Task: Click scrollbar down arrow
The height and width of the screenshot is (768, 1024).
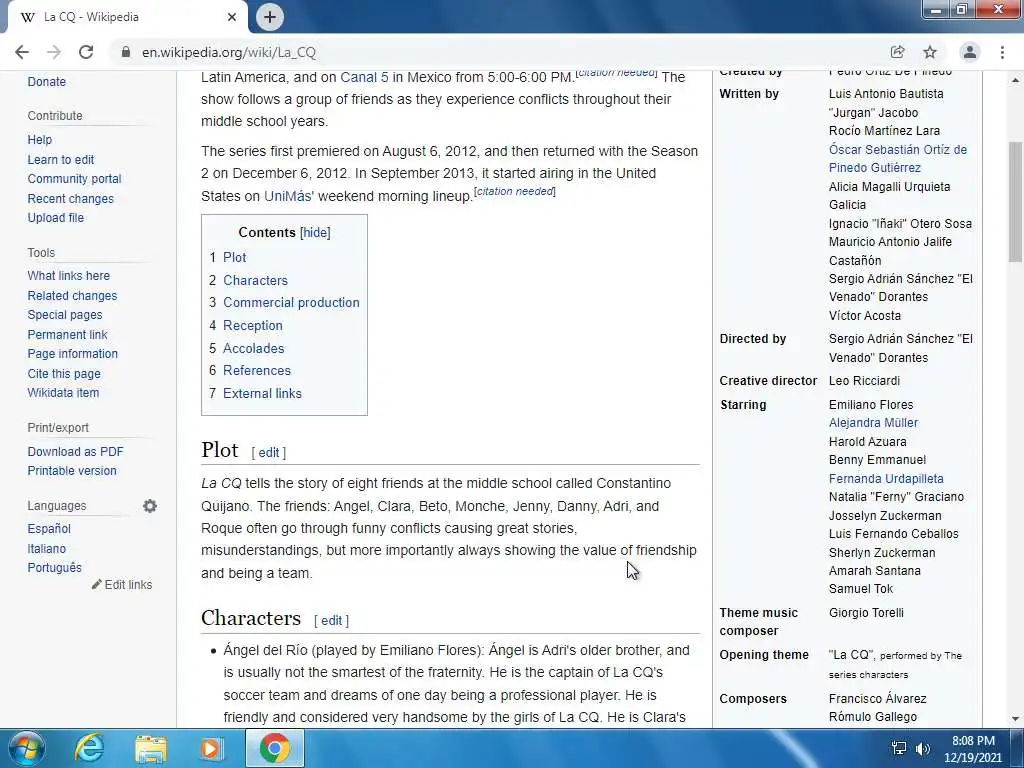Action: (x=1016, y=719)
